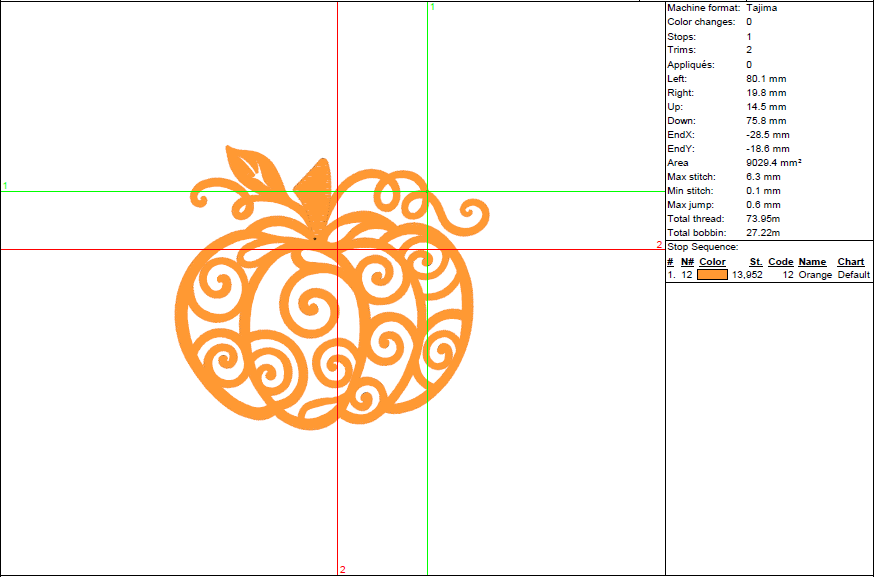The image size is (874, 577).
Task: Click the 'N#' column header
Action: tap(687, 262)
